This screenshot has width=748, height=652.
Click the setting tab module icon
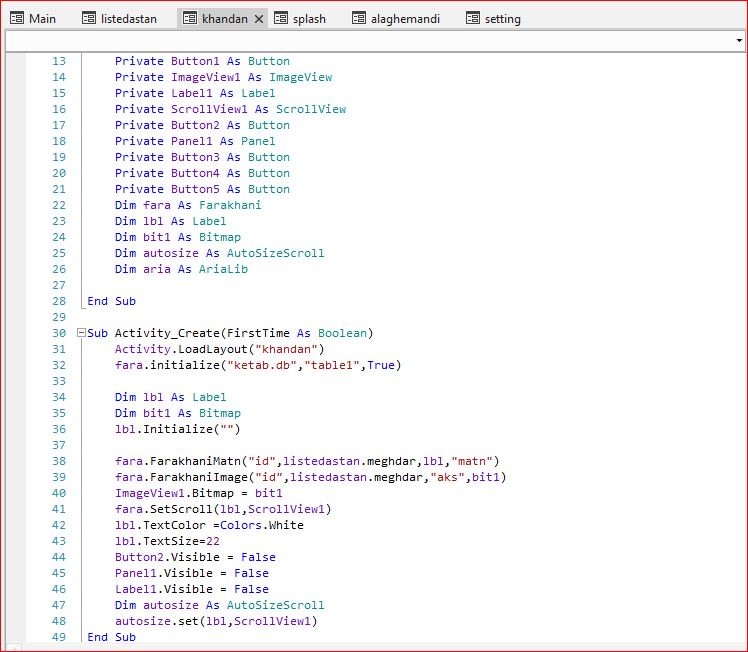pos(473,18)
